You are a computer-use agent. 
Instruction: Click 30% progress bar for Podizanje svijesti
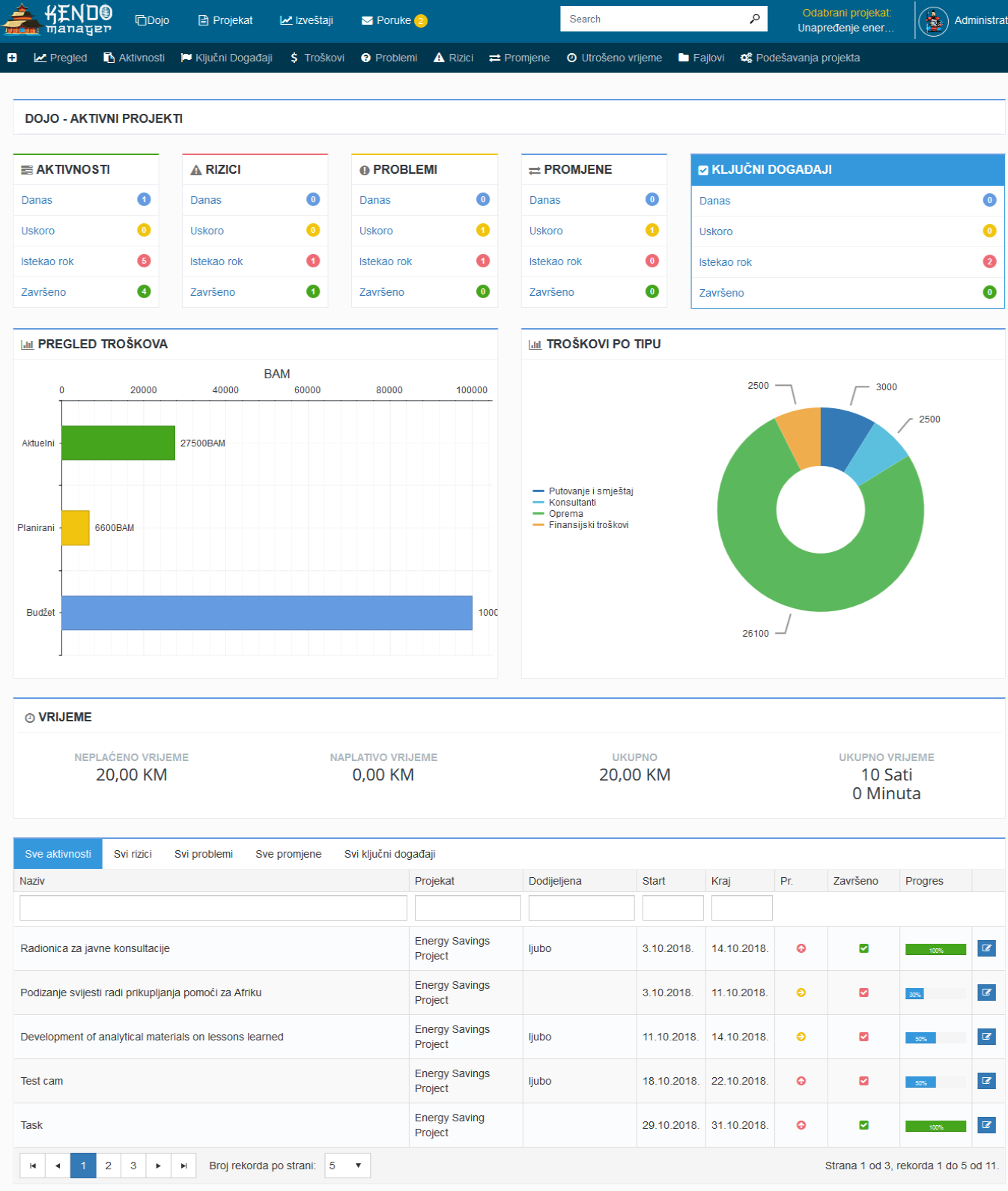tap(914, 994)
